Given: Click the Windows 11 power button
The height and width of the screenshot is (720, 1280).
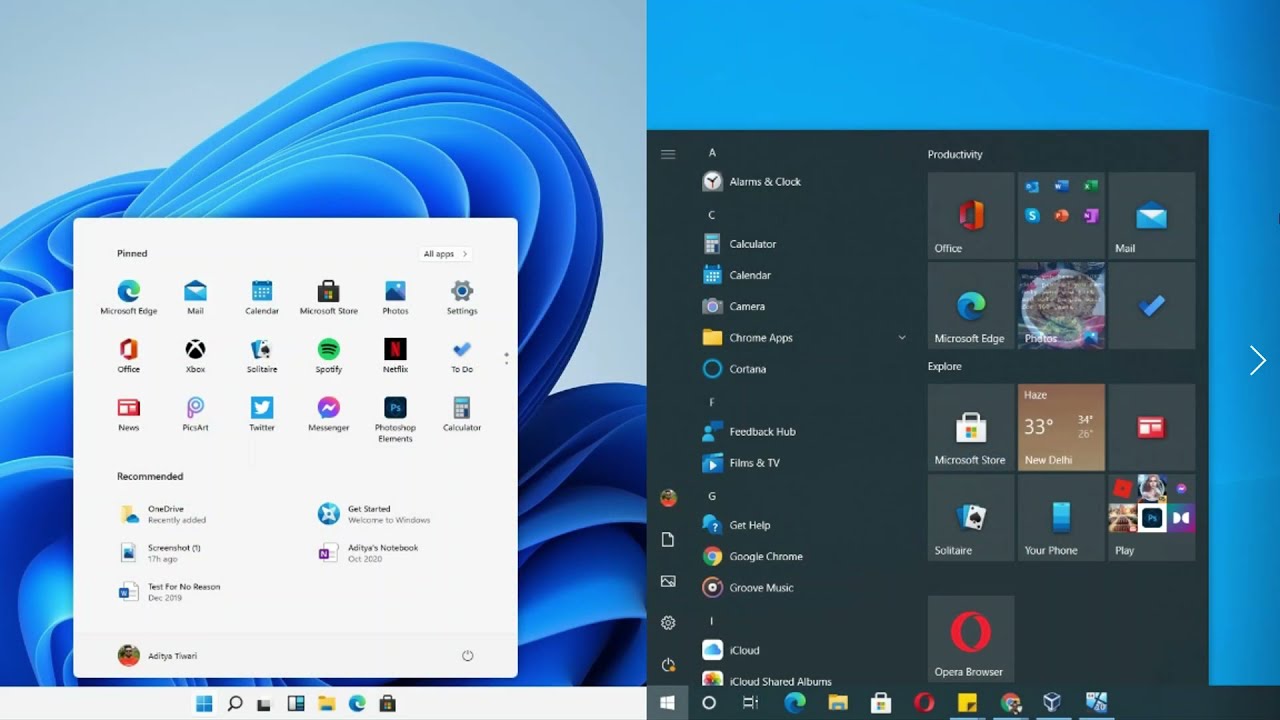Looking at the screenshot, I should pos(467,656).
